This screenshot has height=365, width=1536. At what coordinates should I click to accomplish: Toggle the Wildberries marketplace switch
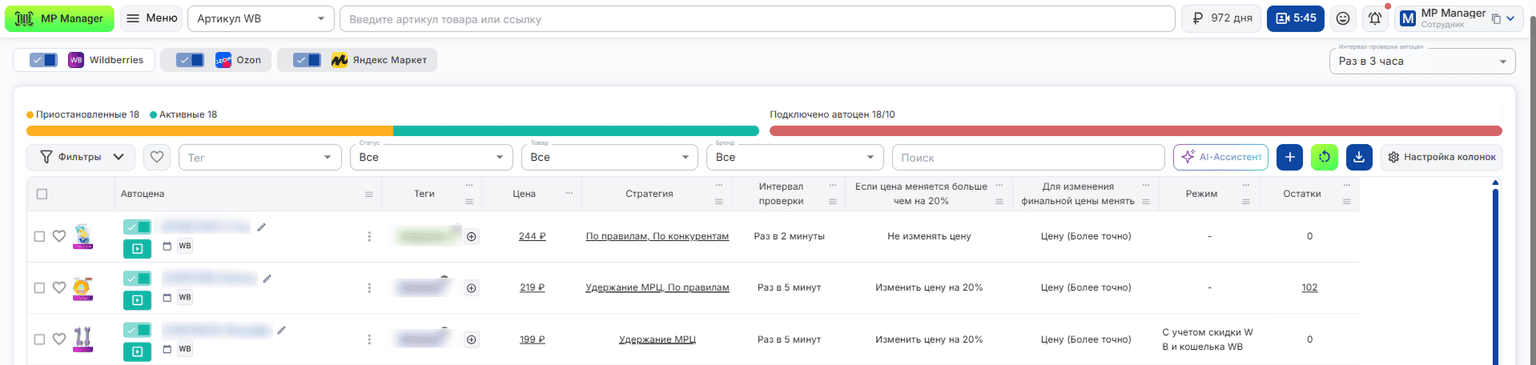[44, 60]
